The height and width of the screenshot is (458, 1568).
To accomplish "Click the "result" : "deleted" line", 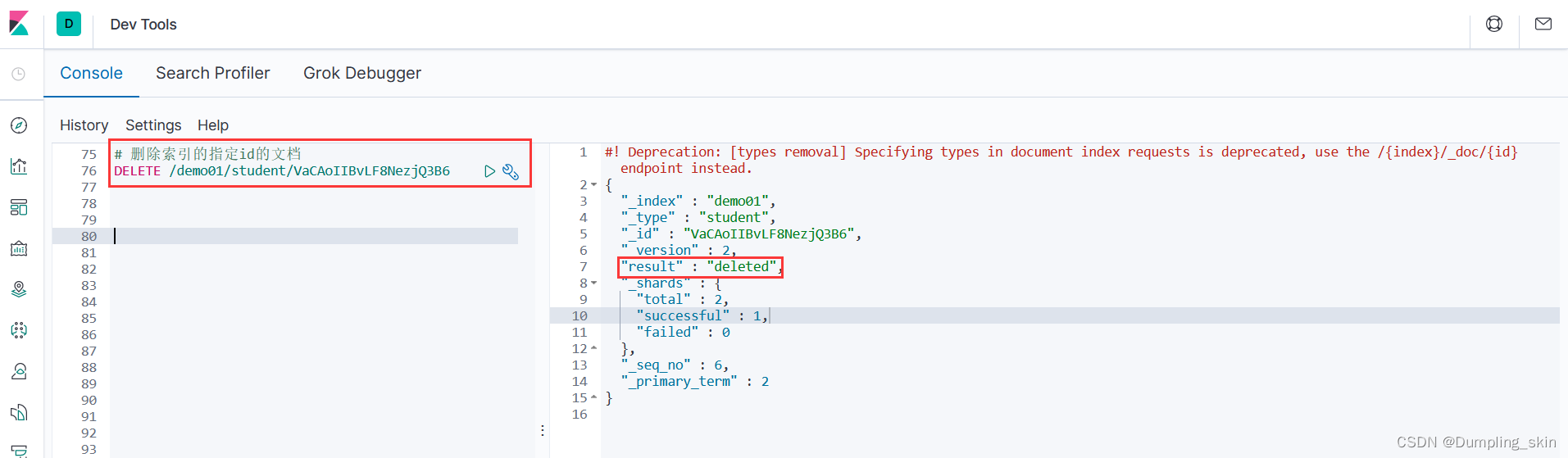I will [702, 266].
